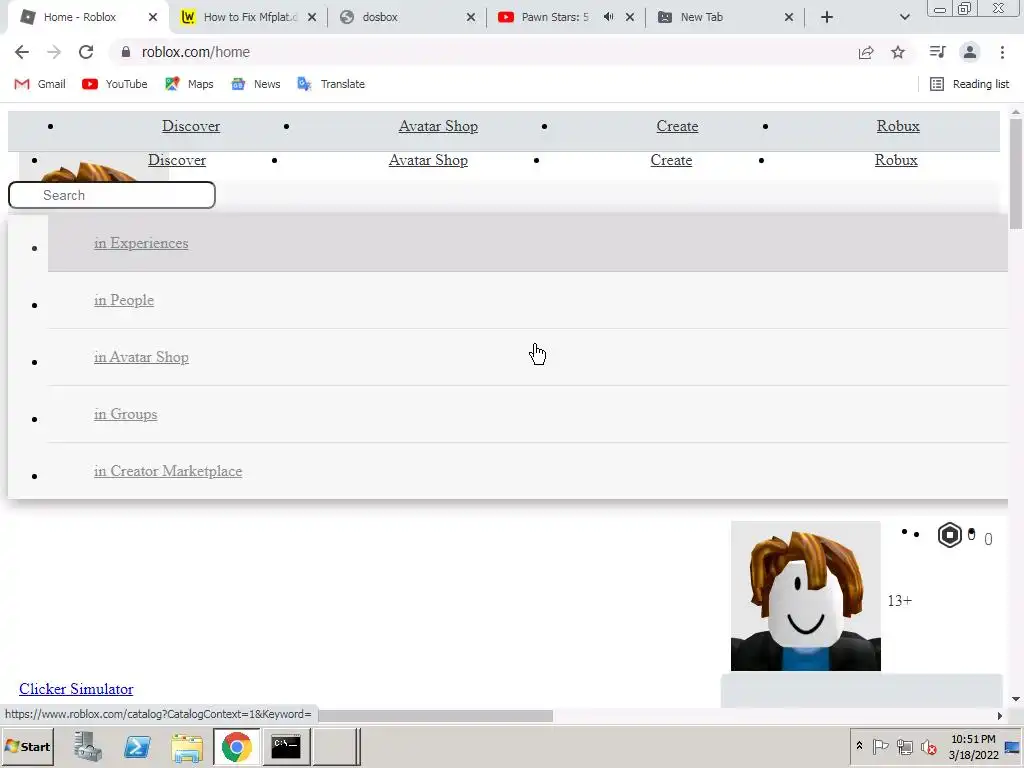Reload the Roblox page

tap(86, 52)
